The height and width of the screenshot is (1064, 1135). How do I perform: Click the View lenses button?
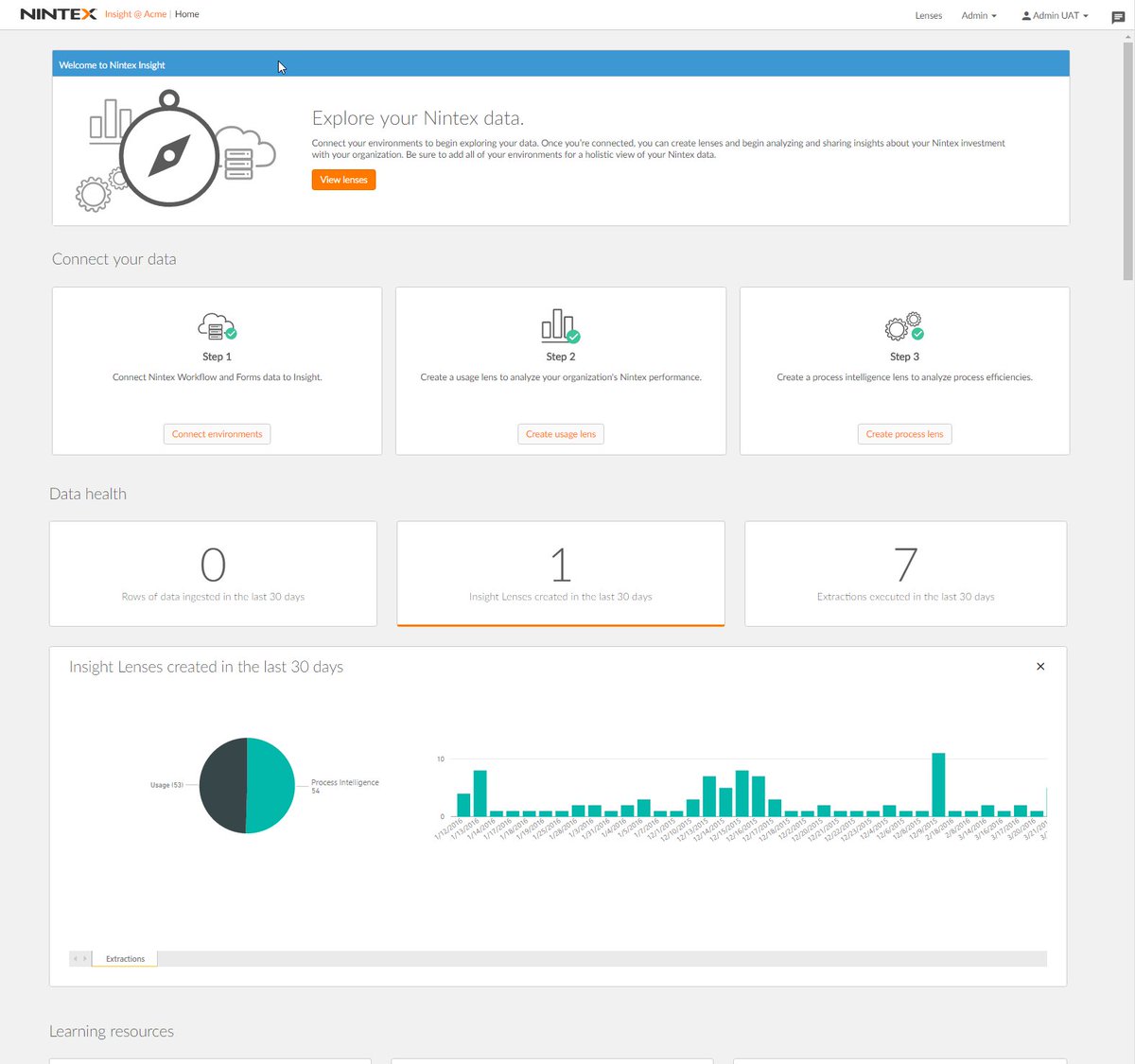pyautogui.click(x=343, y=180)
